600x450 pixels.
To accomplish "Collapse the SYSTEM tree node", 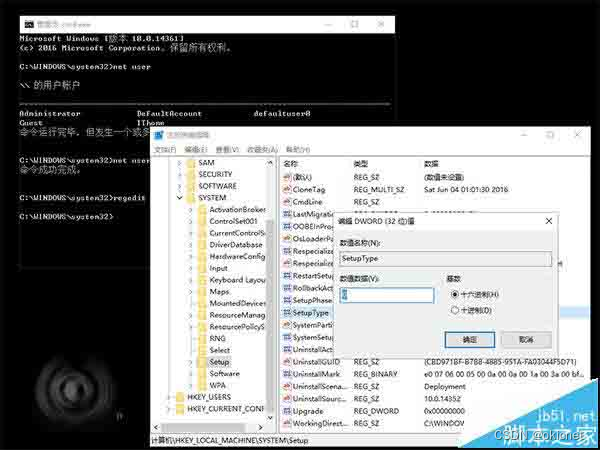I will (x=180, y=198).
